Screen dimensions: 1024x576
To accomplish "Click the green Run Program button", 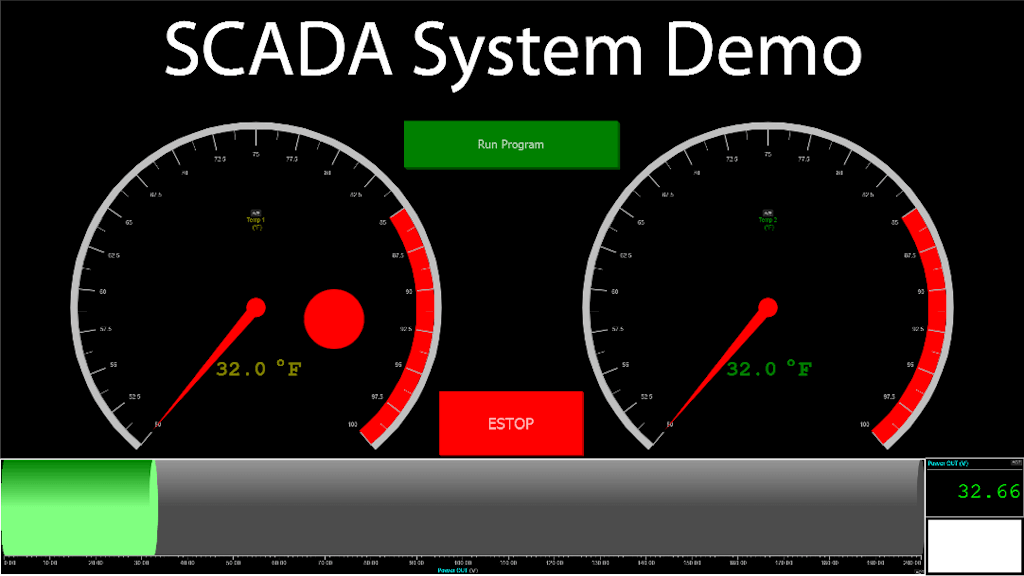I will 511,144.
